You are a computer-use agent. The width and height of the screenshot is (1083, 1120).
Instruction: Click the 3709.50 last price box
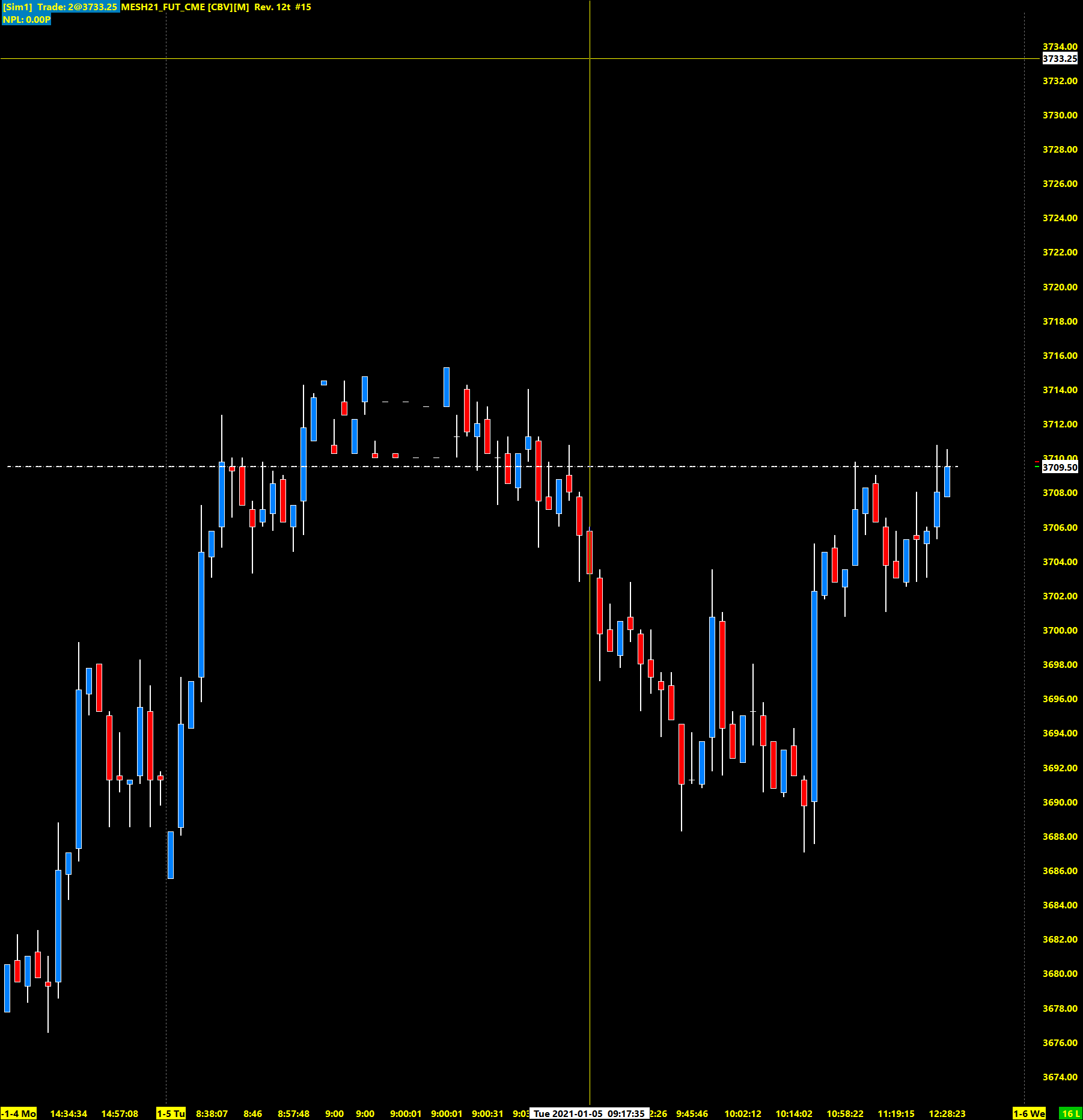pyautogui.click(x=1060, y=468)
